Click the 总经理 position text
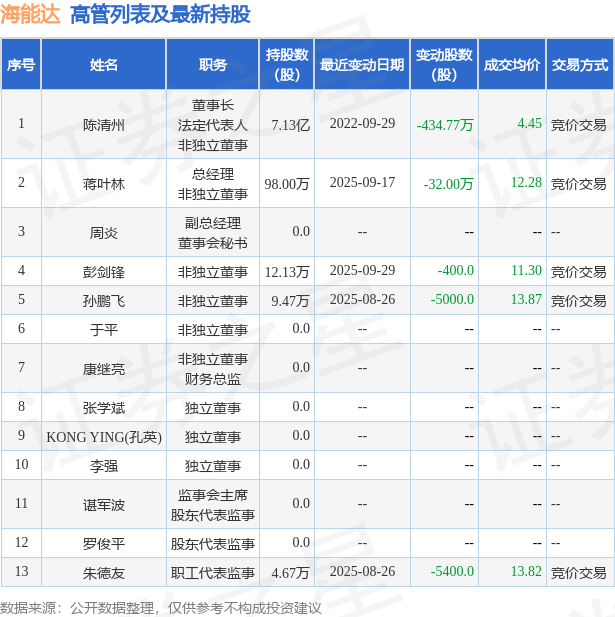 pos(212,174)
